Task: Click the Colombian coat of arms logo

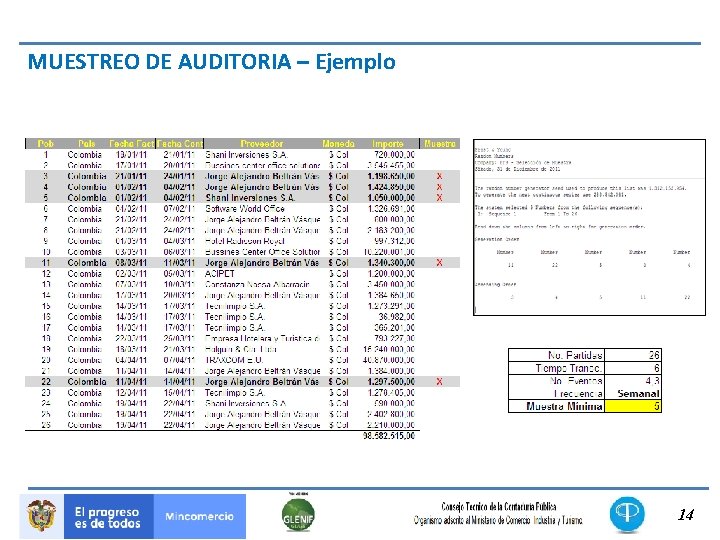Action: point(41,516)
